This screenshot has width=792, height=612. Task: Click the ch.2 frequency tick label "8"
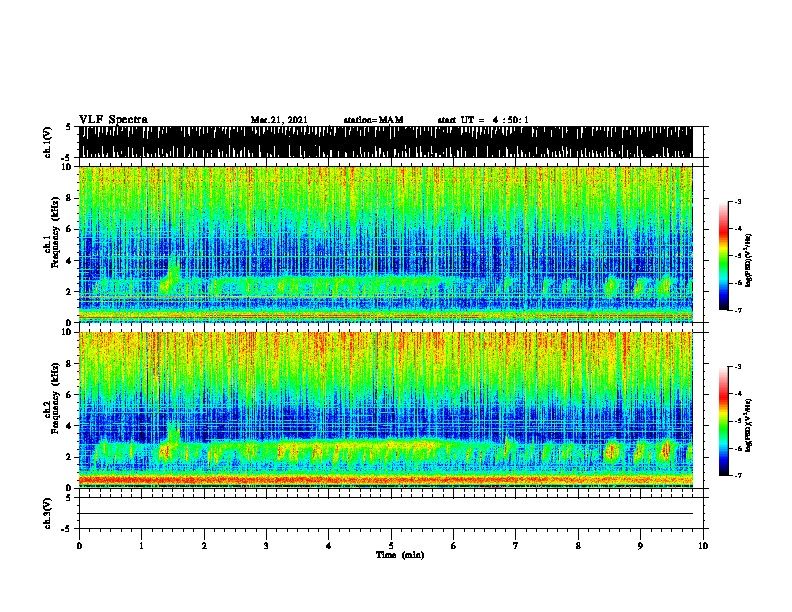pos(71,364)
